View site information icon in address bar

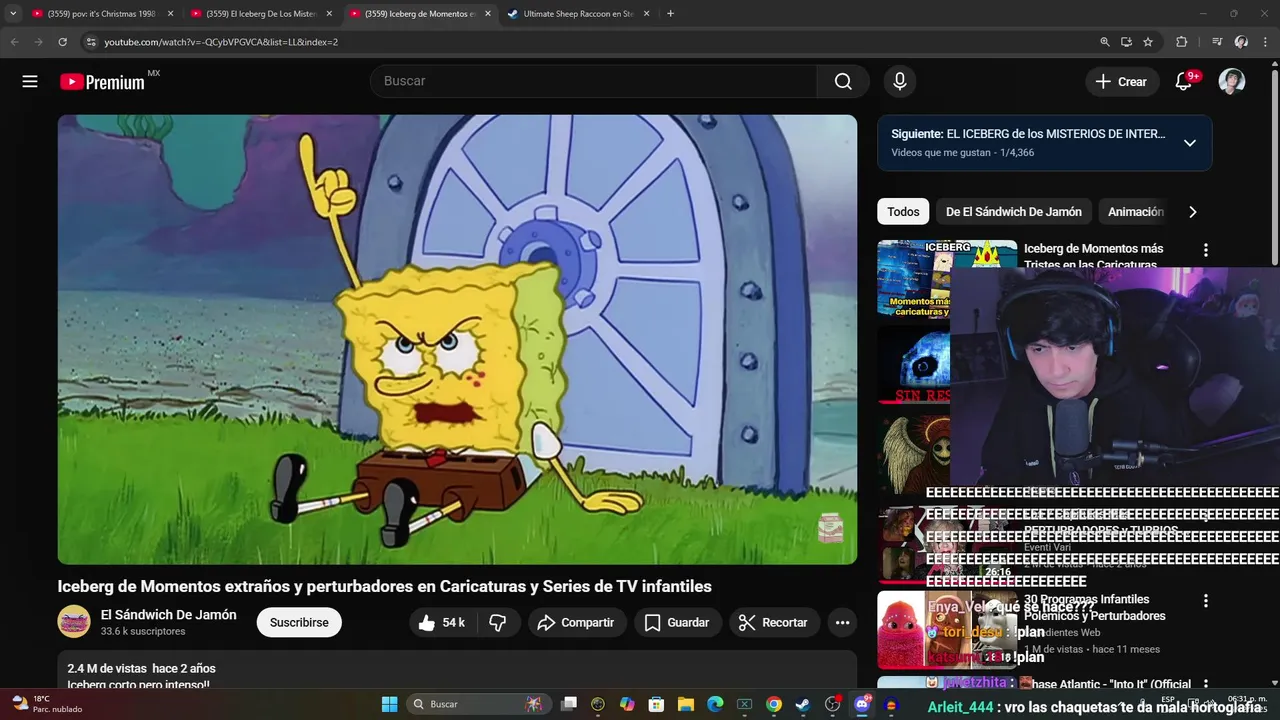[91, 42]
